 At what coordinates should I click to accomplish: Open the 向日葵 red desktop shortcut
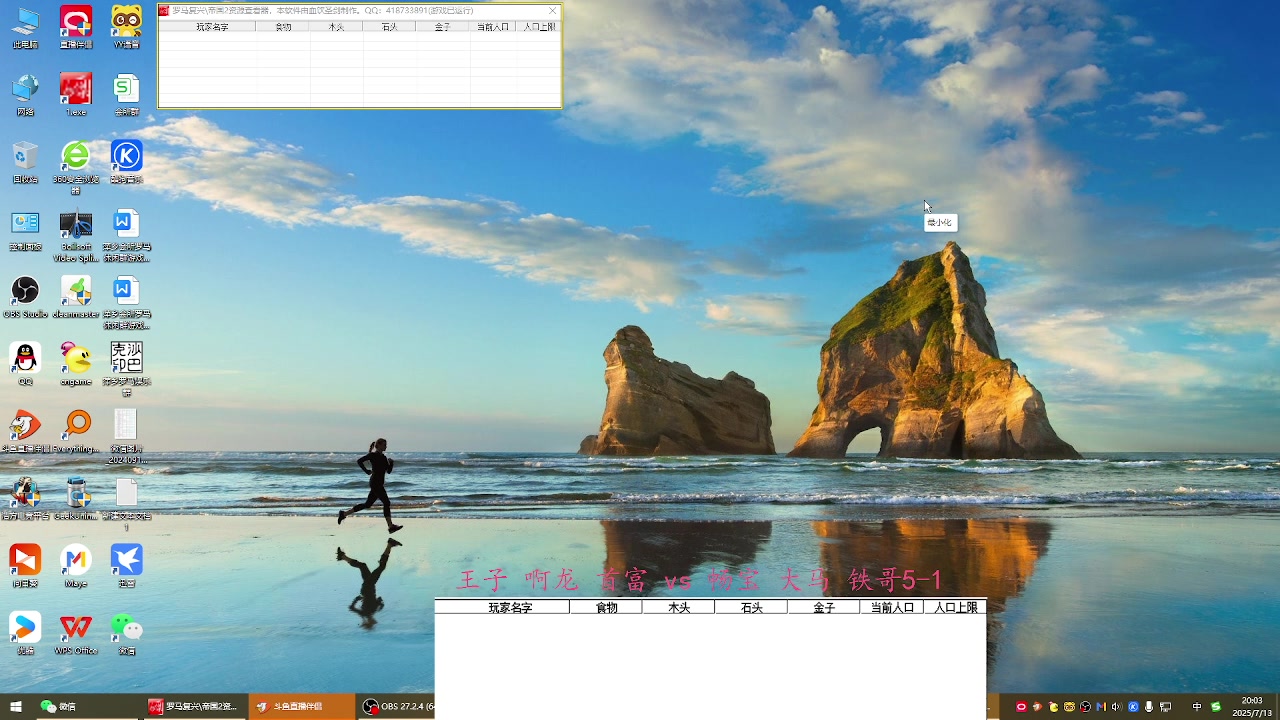coord(25,566)
